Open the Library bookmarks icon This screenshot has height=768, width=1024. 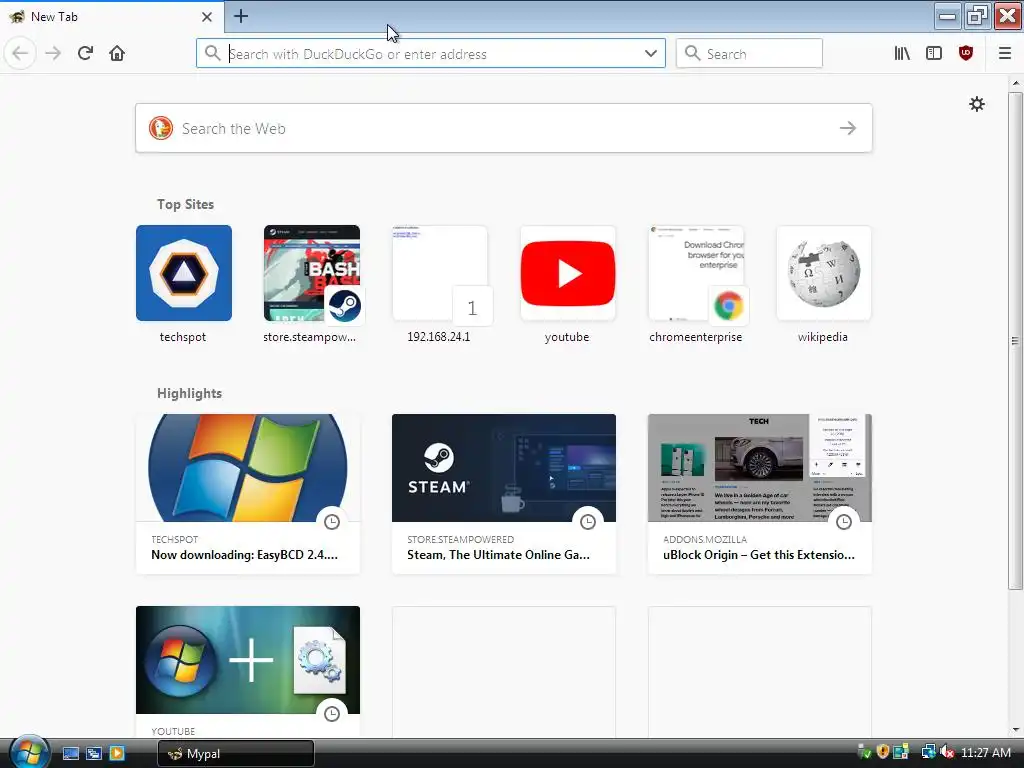pyautogui.click(x=902, y=53)
